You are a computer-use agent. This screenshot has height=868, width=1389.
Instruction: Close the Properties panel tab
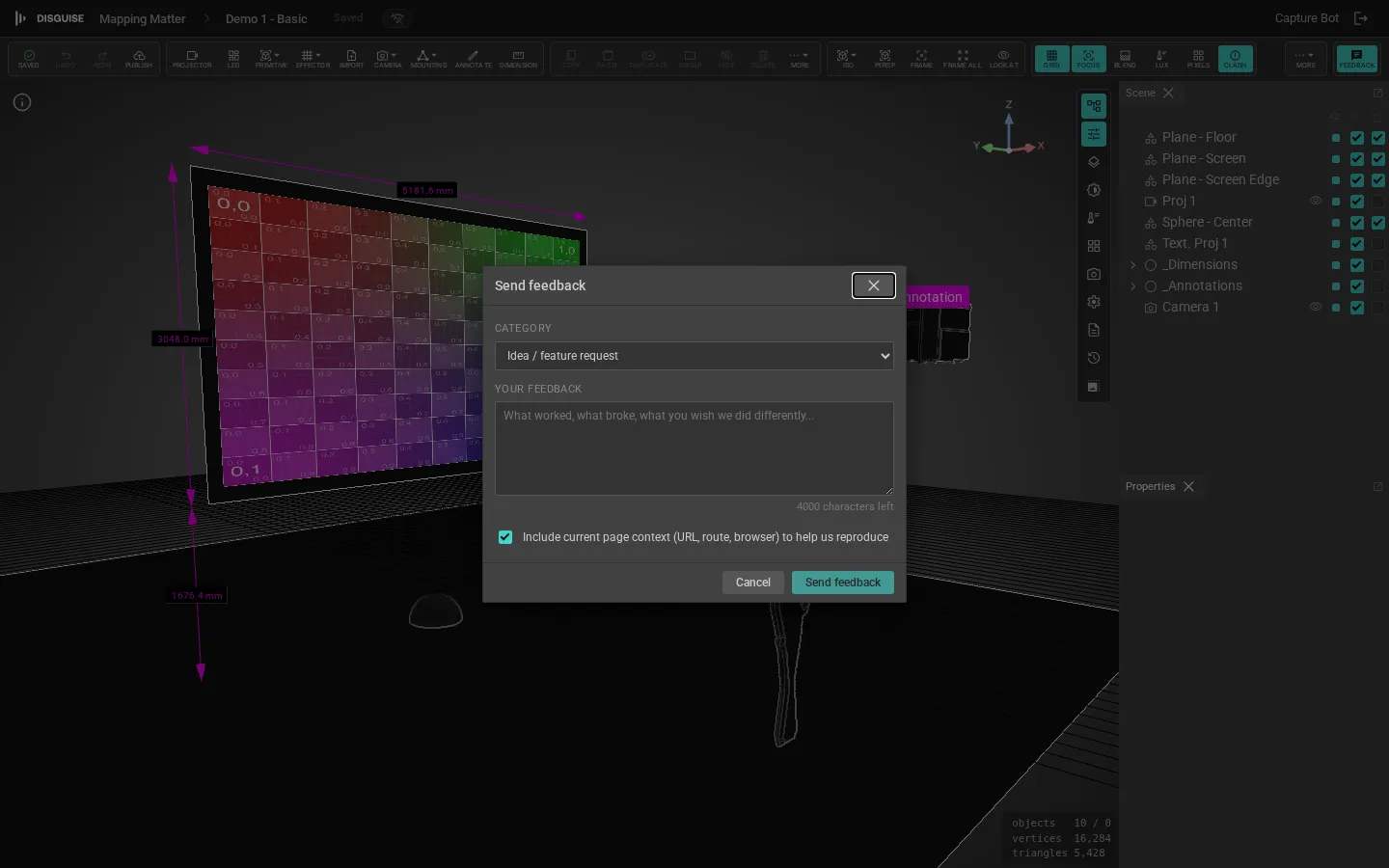1188,487
